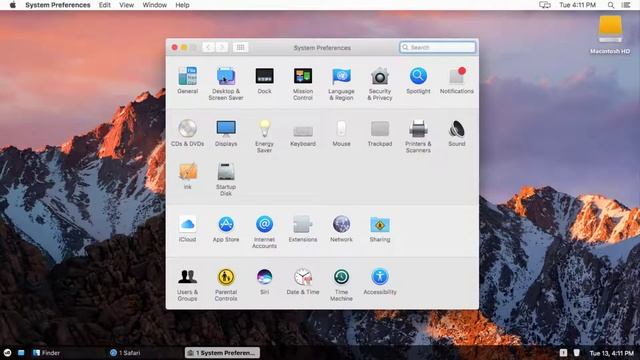The height and width of the screenshot is (360, 640).
Task: Open Ink preferences
Action: [188, 176]
